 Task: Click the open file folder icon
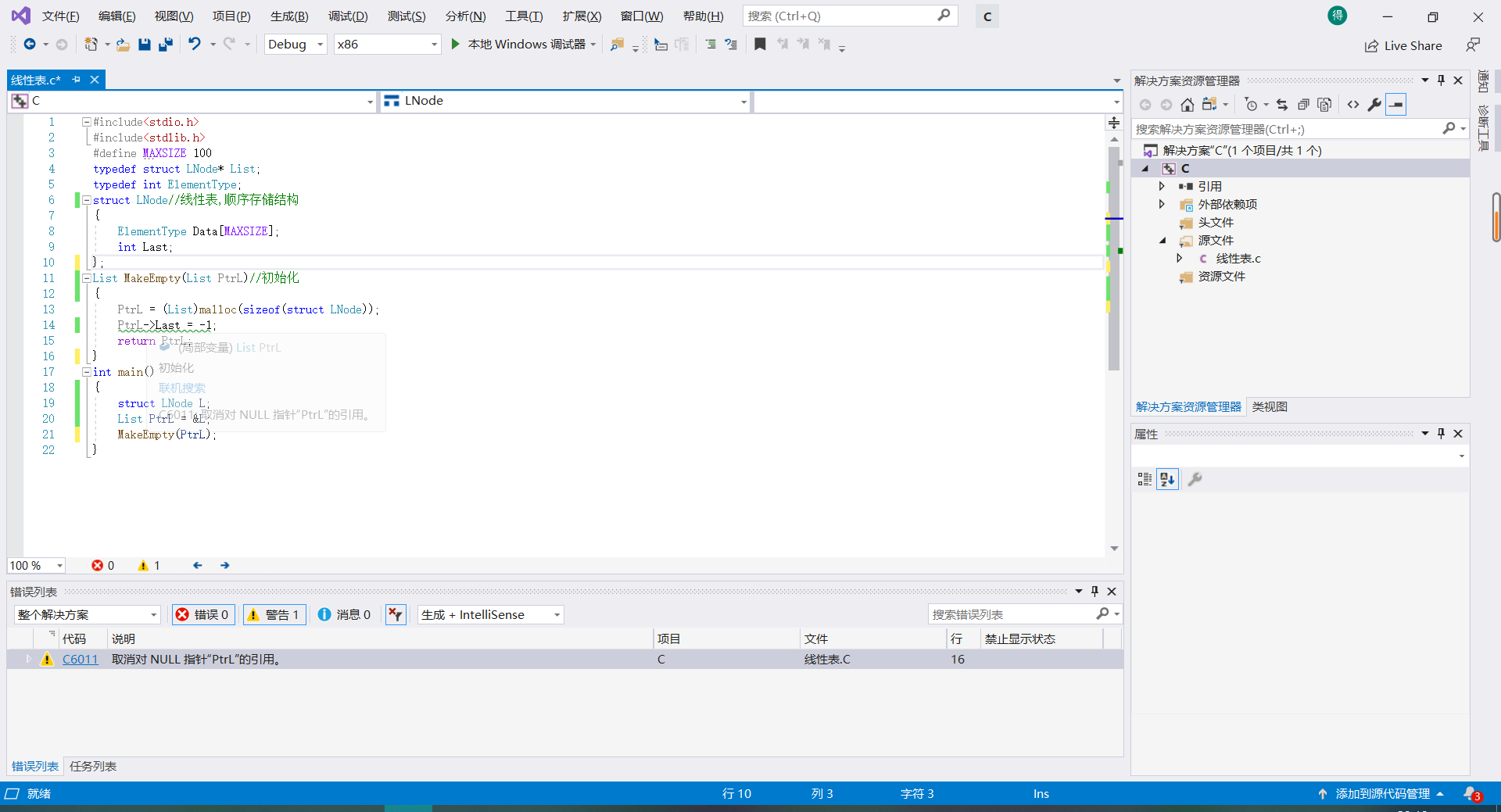coord(123,45)
